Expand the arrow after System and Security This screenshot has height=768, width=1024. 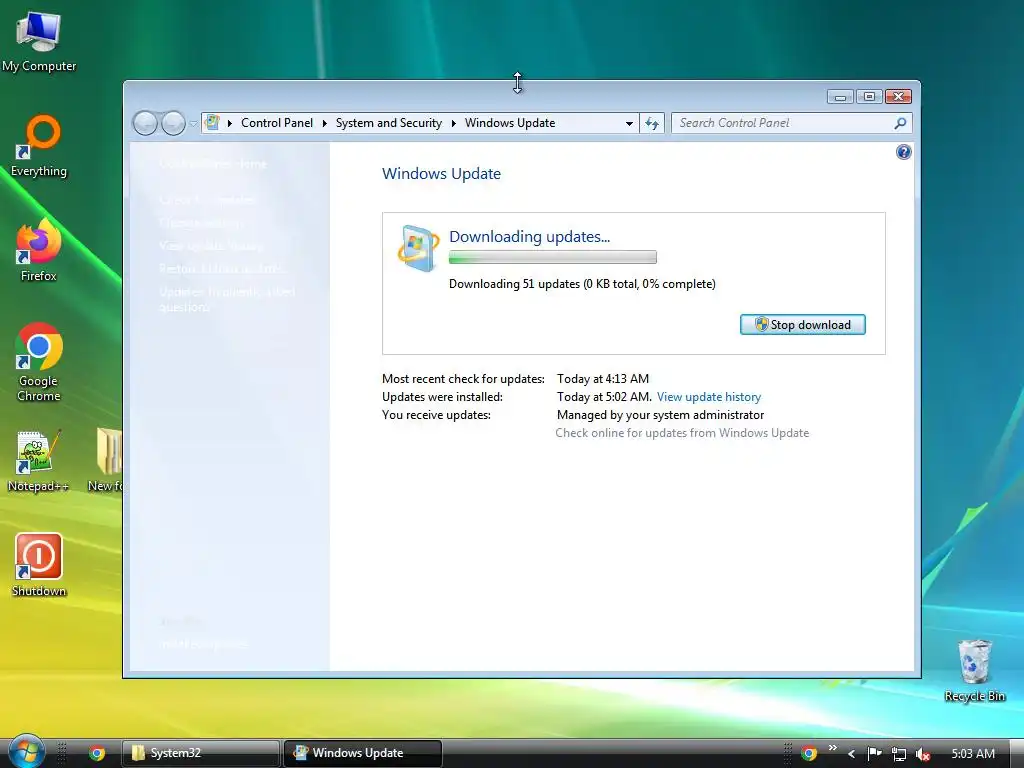click(454, 123)
